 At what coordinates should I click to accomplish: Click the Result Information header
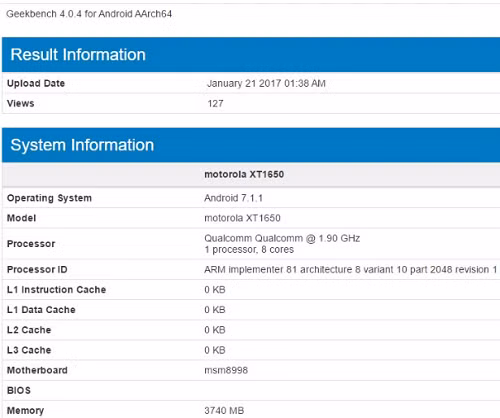tap(78, 55)
